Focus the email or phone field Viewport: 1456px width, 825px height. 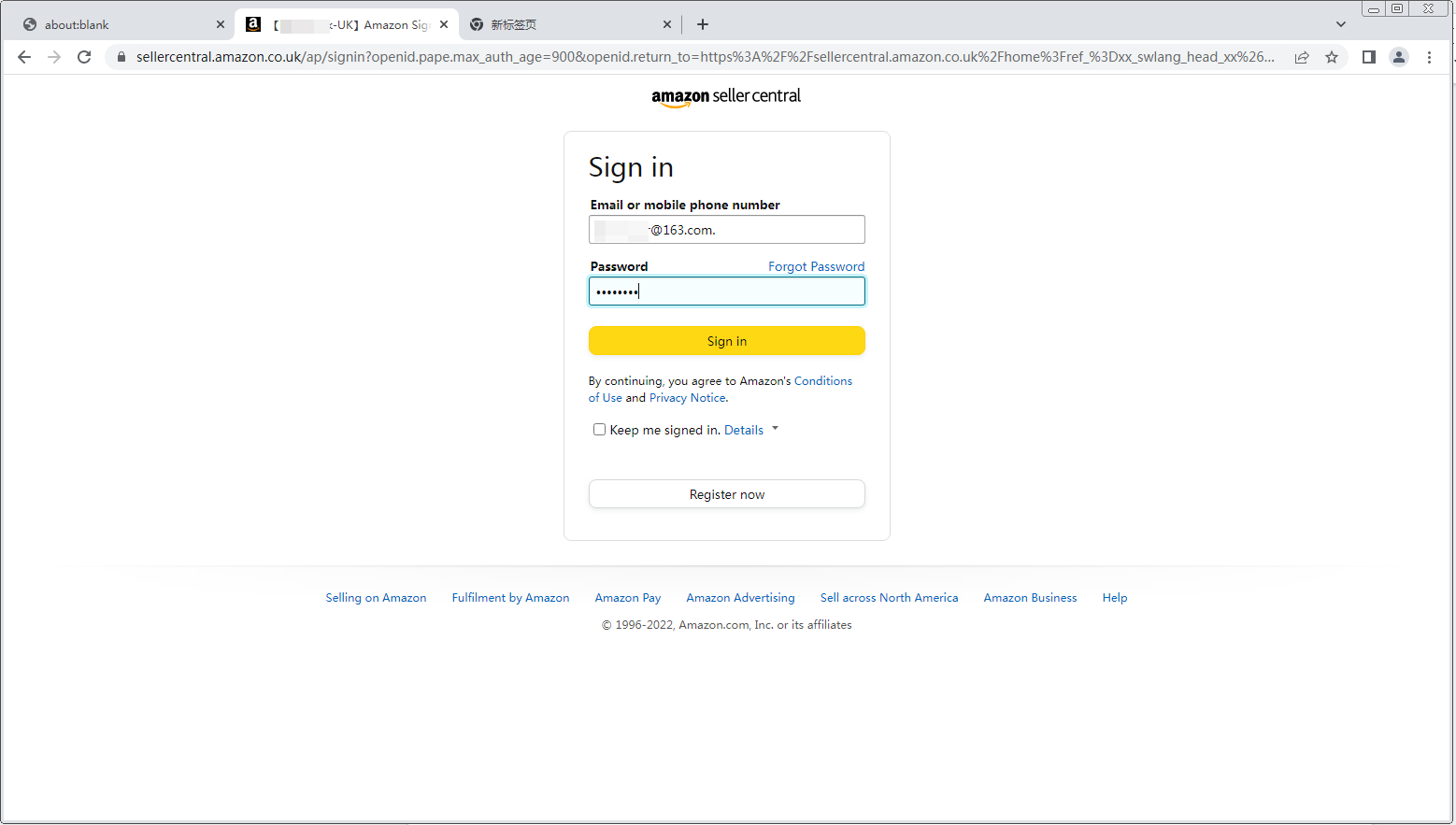[727, 230]
